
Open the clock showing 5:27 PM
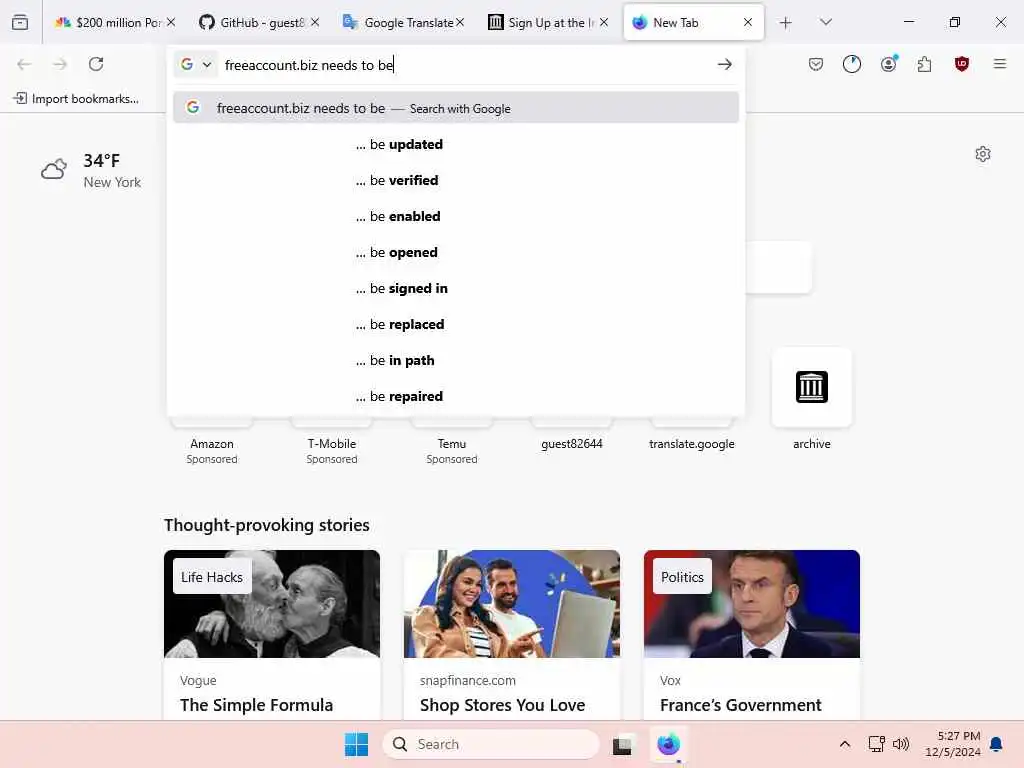tap(953, 744)
